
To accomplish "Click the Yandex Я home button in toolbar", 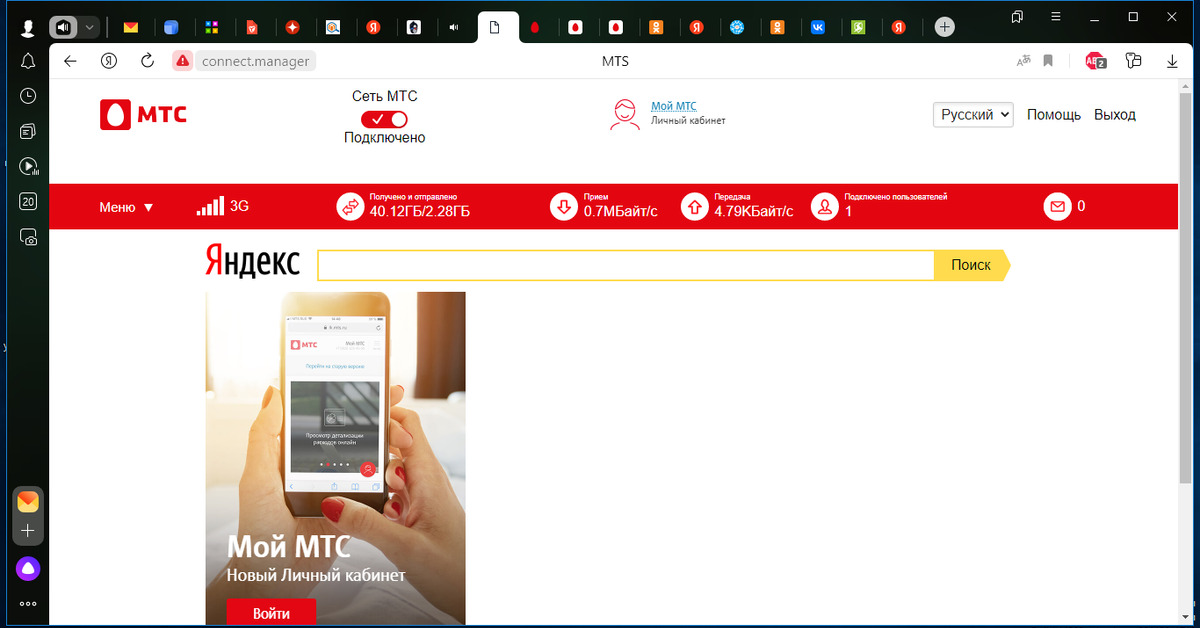I will click(x=109, y=61).
